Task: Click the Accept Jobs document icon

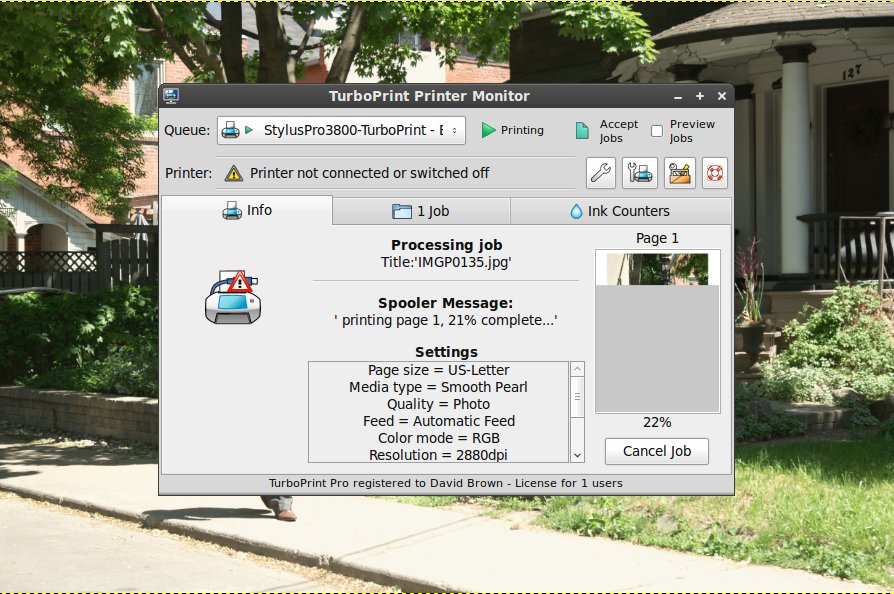Action: click(582, 131)
